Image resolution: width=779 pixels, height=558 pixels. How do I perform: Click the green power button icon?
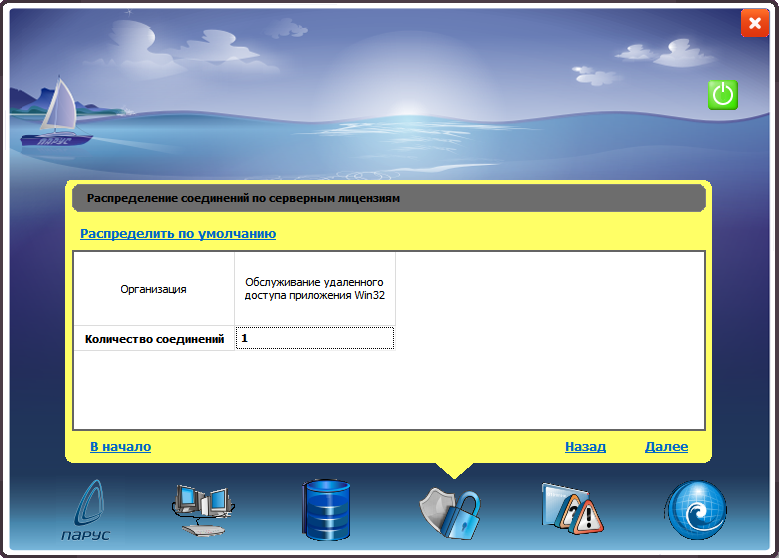pyautogui.click(x=722, y=94)
